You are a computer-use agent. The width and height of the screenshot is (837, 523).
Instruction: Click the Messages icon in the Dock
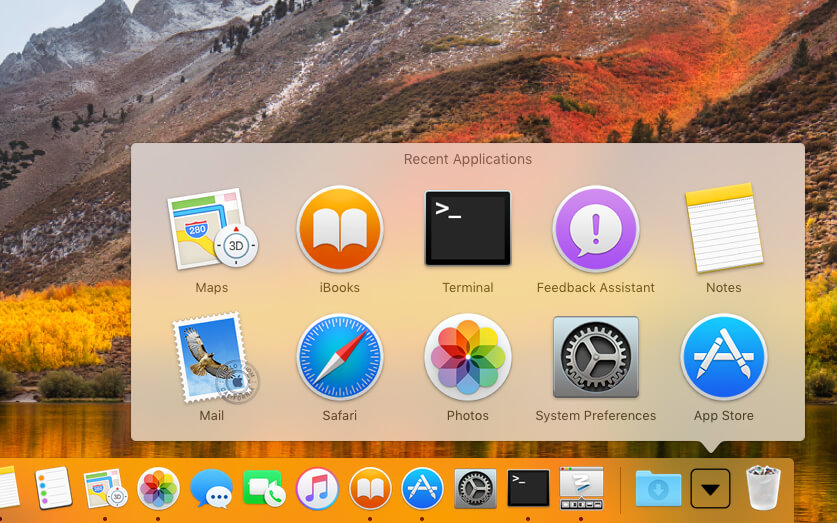point(211,489)
